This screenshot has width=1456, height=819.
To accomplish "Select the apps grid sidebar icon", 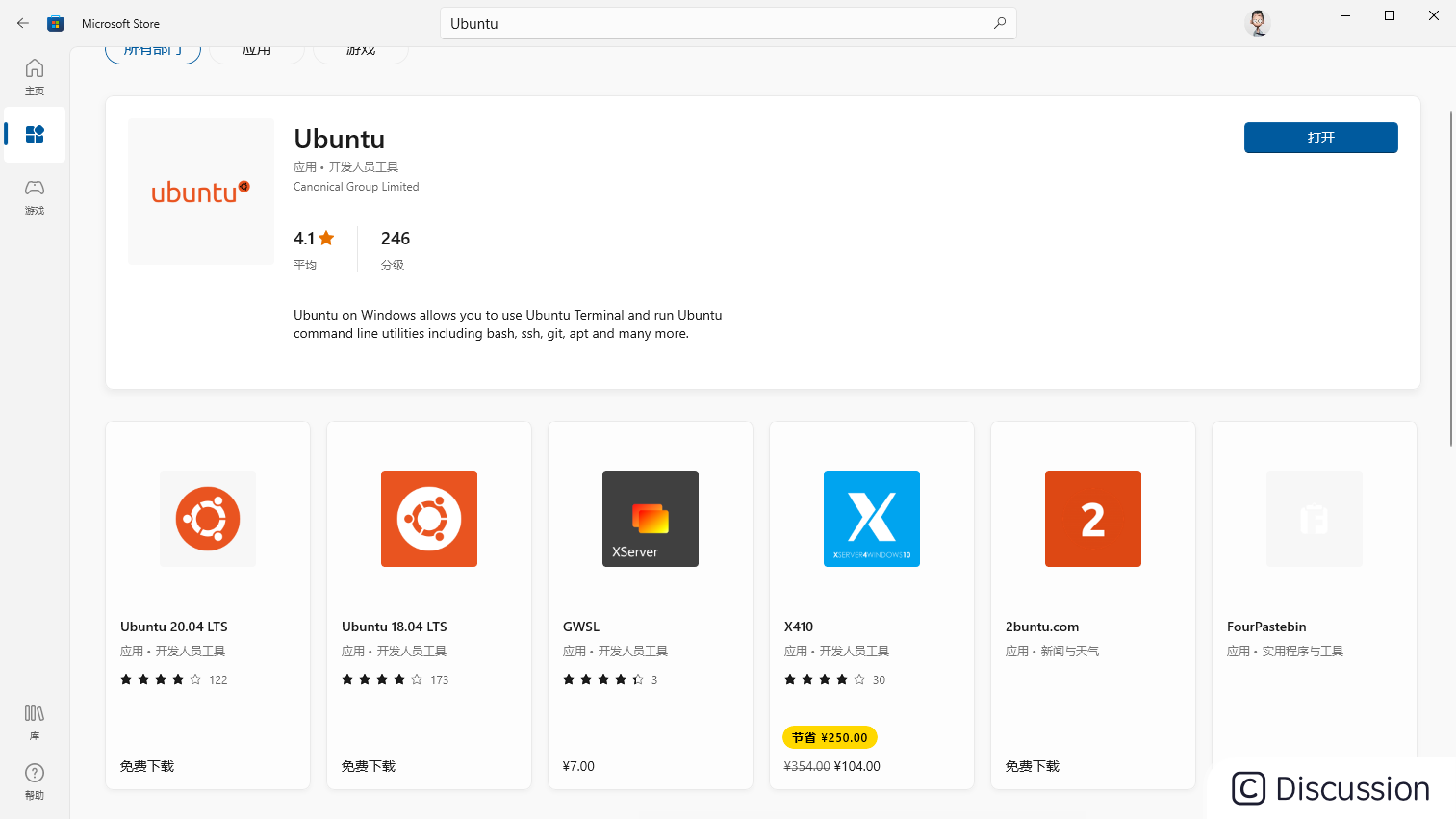I will [35, 135].
